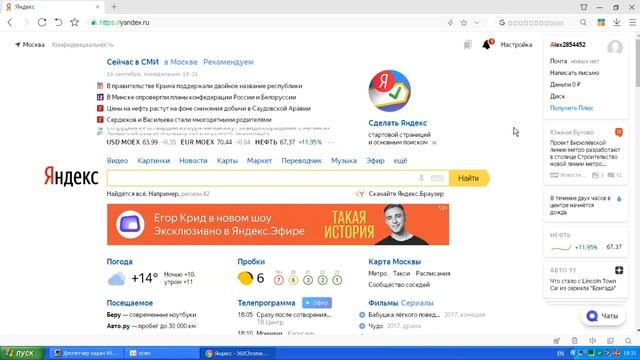
Task: Open Yandex bookmarks collection icon
Action: click(x=468, y=45)
